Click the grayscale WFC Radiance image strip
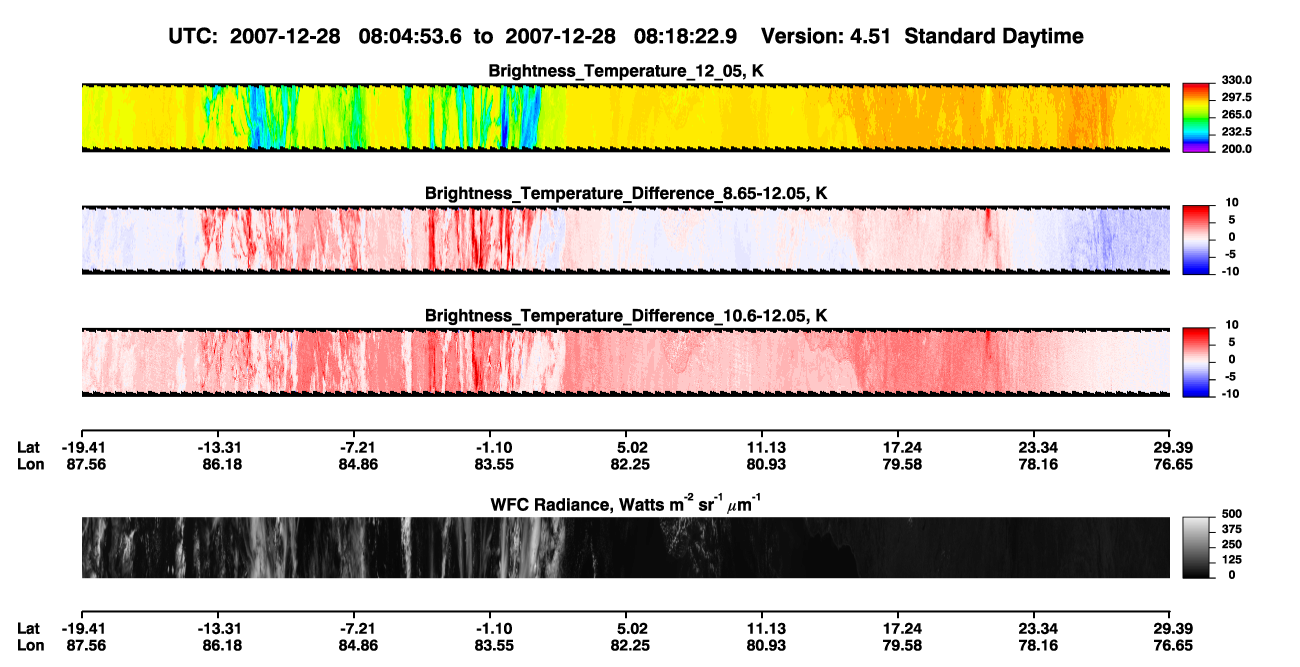 coord(626,547)
